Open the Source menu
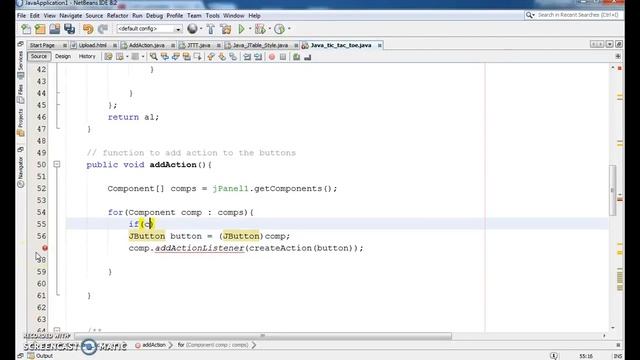The height and width of the screenshot is (360, 640). 94,16
